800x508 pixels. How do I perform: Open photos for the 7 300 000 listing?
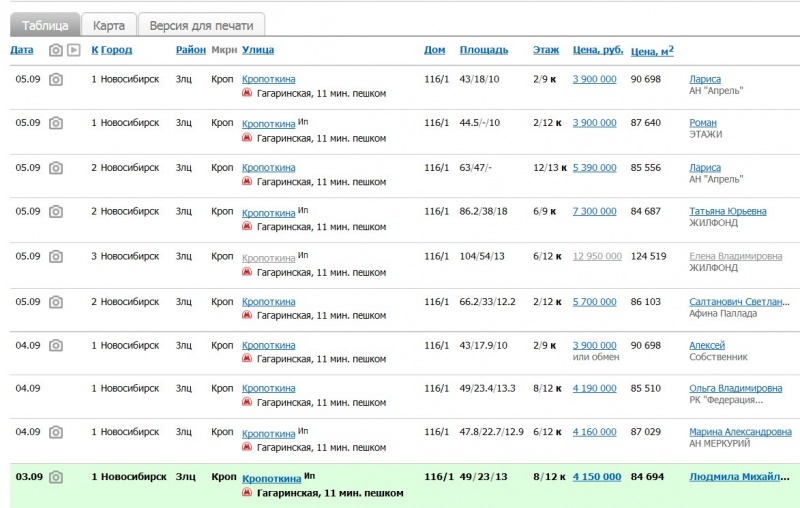(56, 212)
